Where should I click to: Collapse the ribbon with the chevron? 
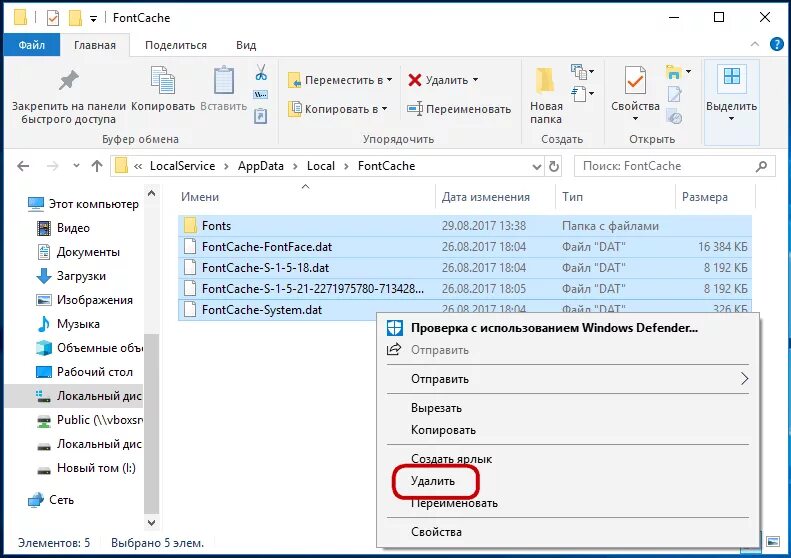click(x=755, y=44)
